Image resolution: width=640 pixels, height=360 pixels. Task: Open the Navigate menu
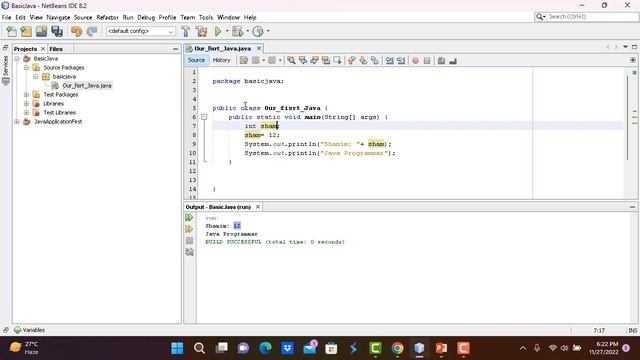pyautogui.click(x=58, y=18)
